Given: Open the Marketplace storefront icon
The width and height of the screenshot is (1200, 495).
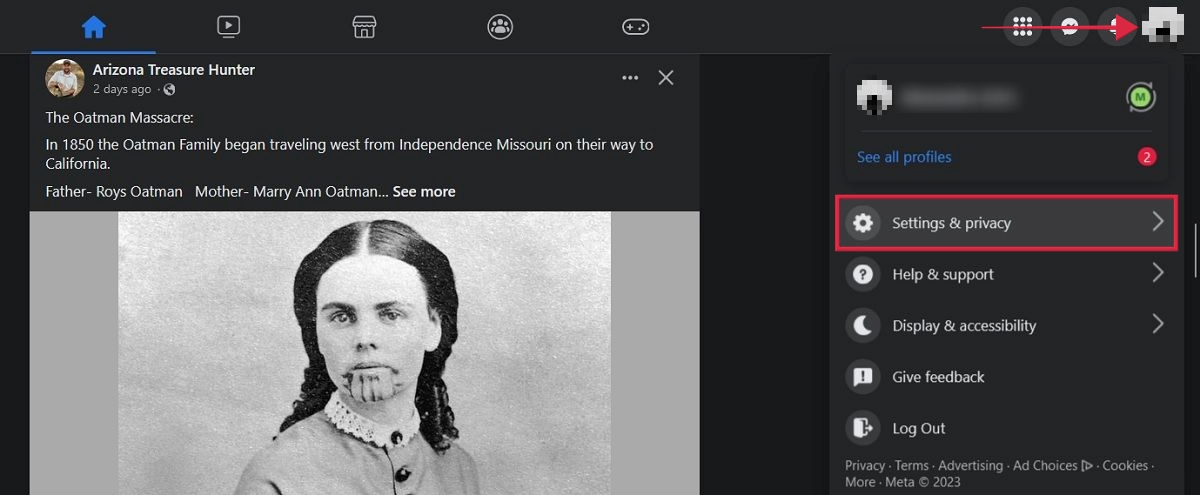Looking at the screenshot, I should click(364, 27).
